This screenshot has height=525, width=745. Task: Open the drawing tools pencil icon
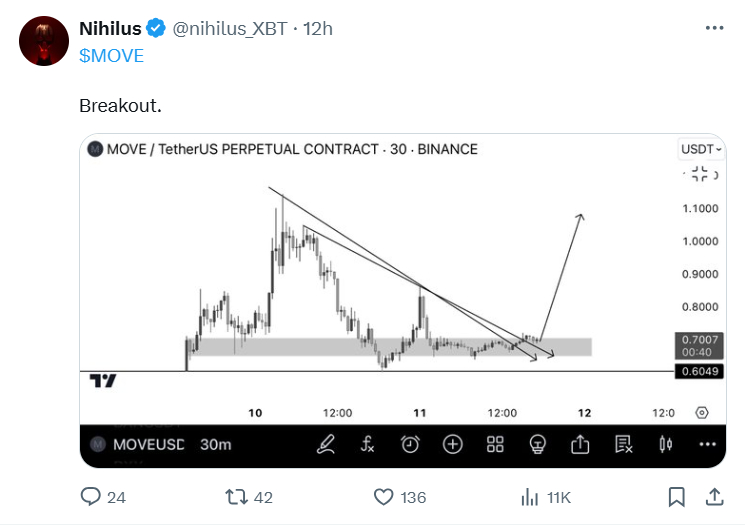click(x=327, y=444)
